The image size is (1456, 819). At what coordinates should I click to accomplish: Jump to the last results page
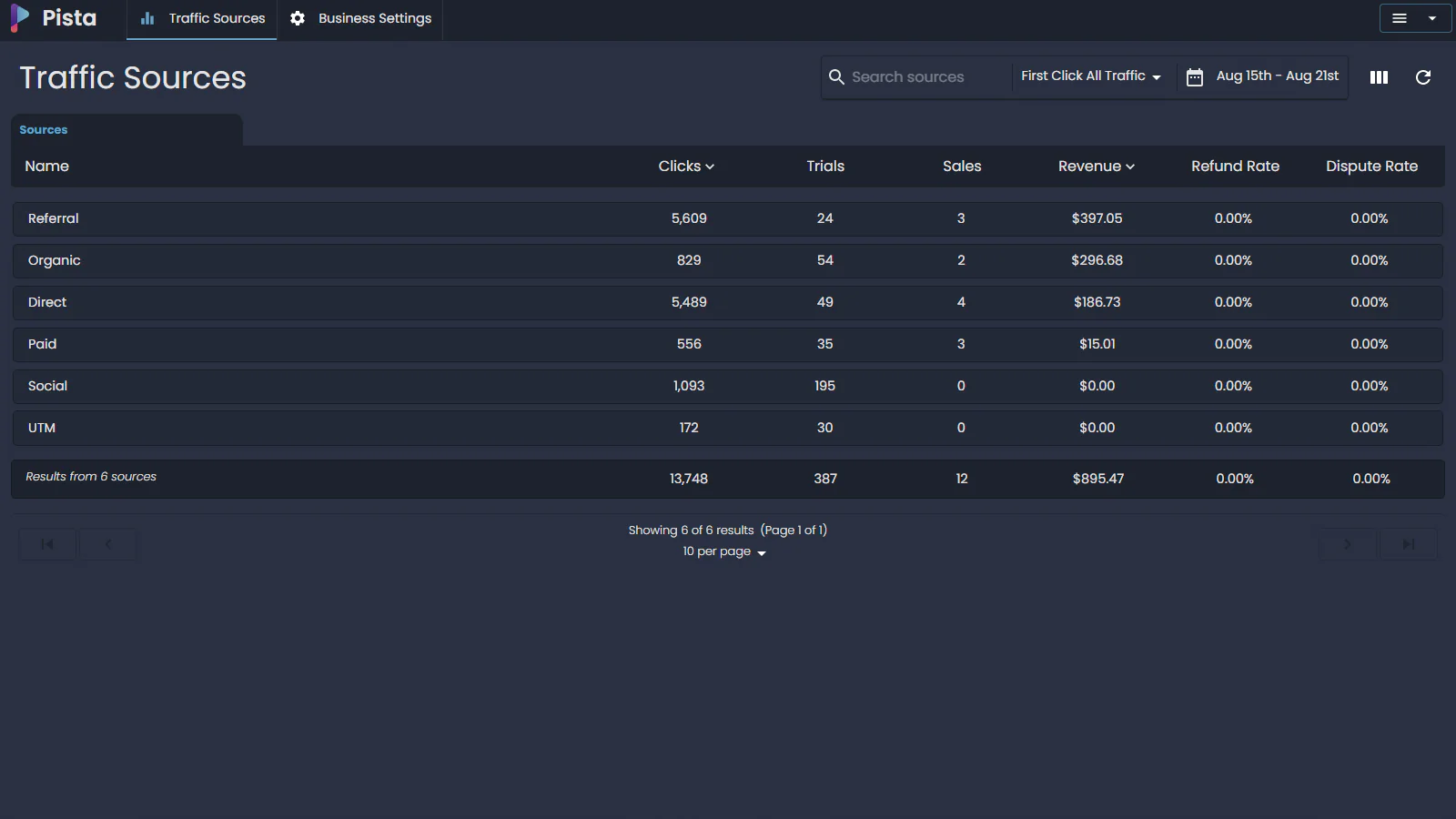[x=1409, y=544]
